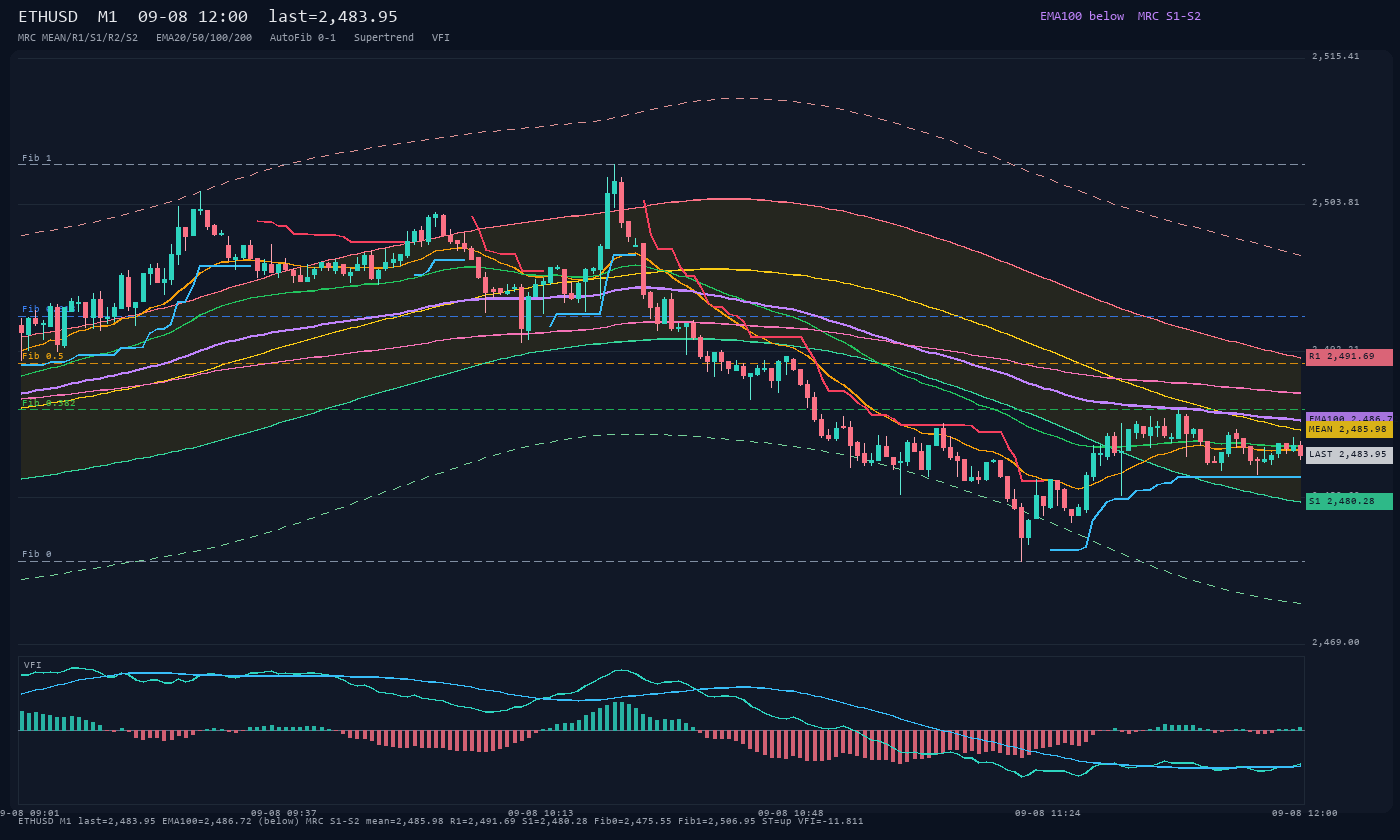Click the S1 2,480.28 price tag

[1349, 501]
